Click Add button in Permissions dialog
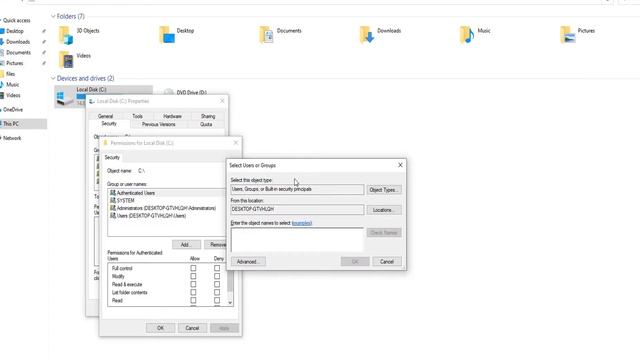The image size is (640, 360). pos(186,244)
